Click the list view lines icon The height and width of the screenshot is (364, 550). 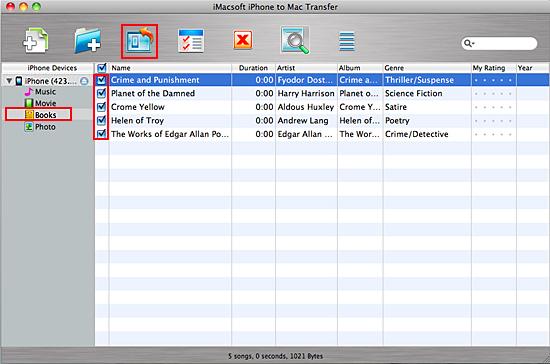[x=347, y=42]
